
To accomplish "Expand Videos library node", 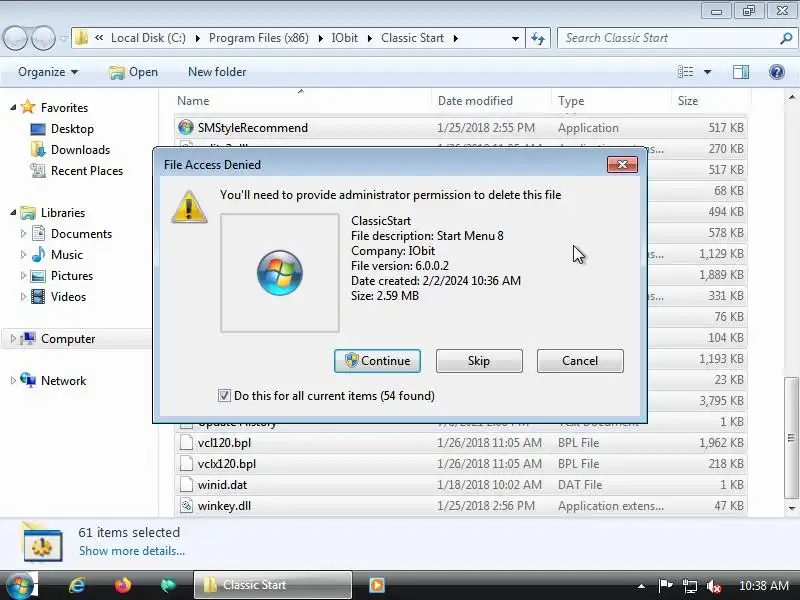I will pyautogui.click(x=23, y=296).
